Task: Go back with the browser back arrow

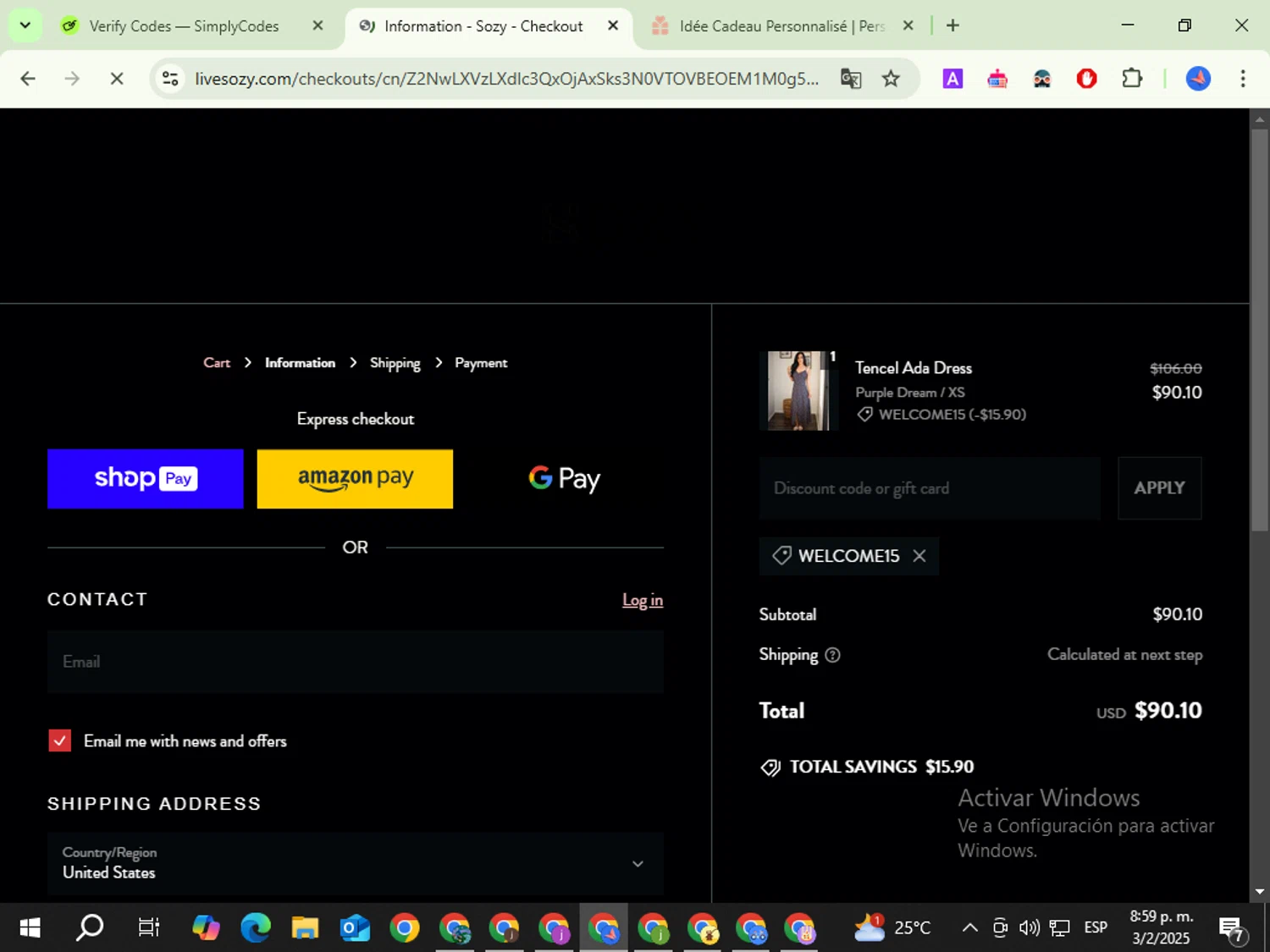Action: tap(28, 79)
